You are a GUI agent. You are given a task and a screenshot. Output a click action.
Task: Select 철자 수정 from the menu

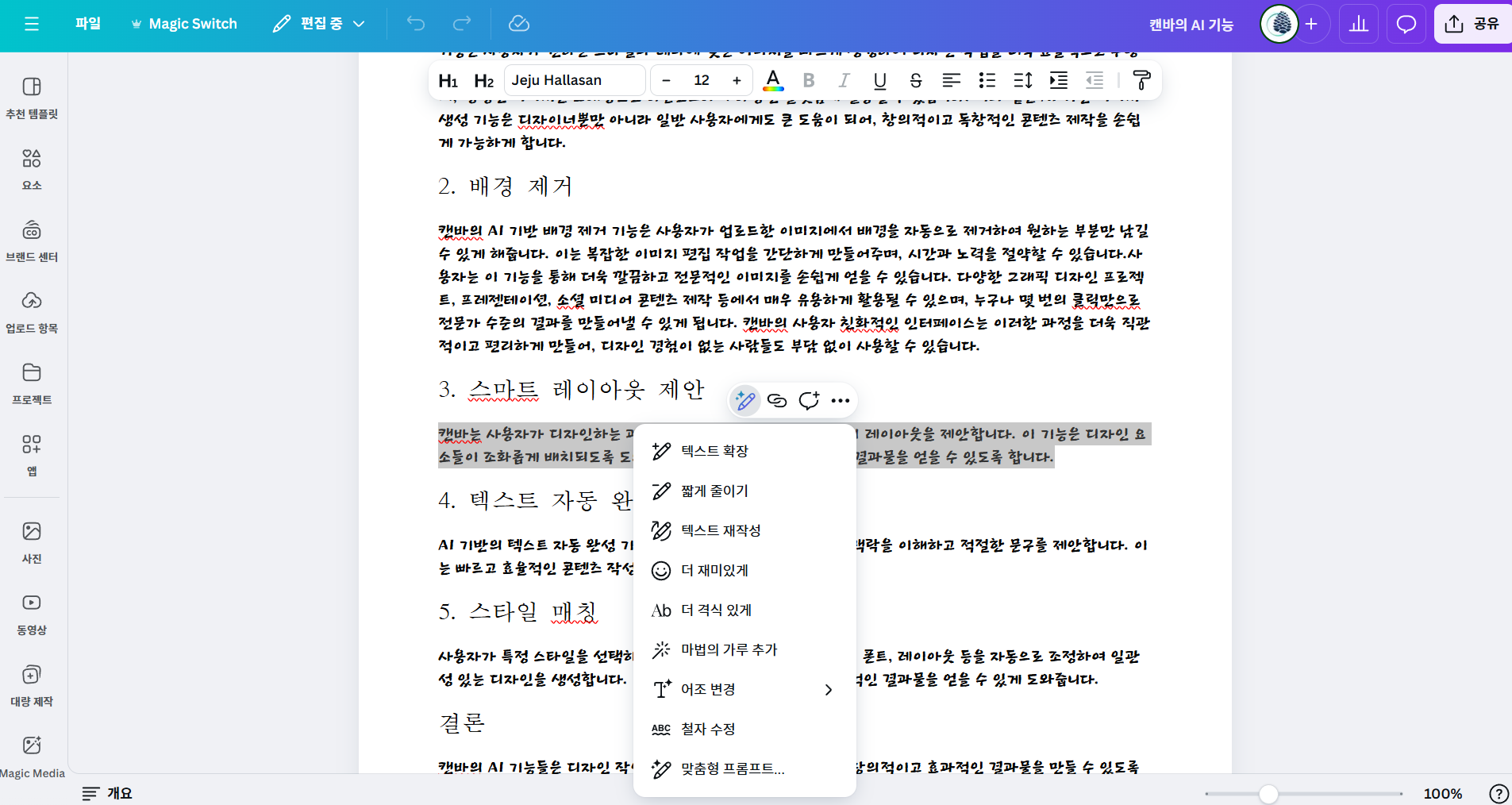click(744, 729)
